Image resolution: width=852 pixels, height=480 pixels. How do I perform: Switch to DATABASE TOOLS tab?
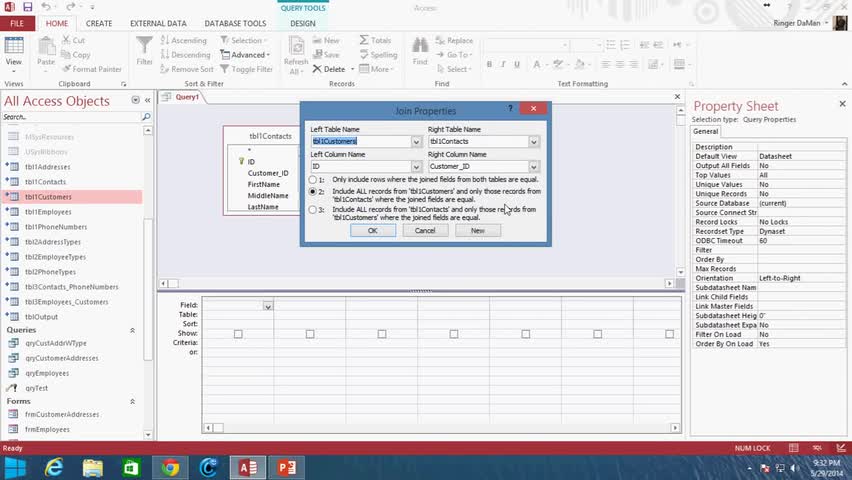pos(235,23)
